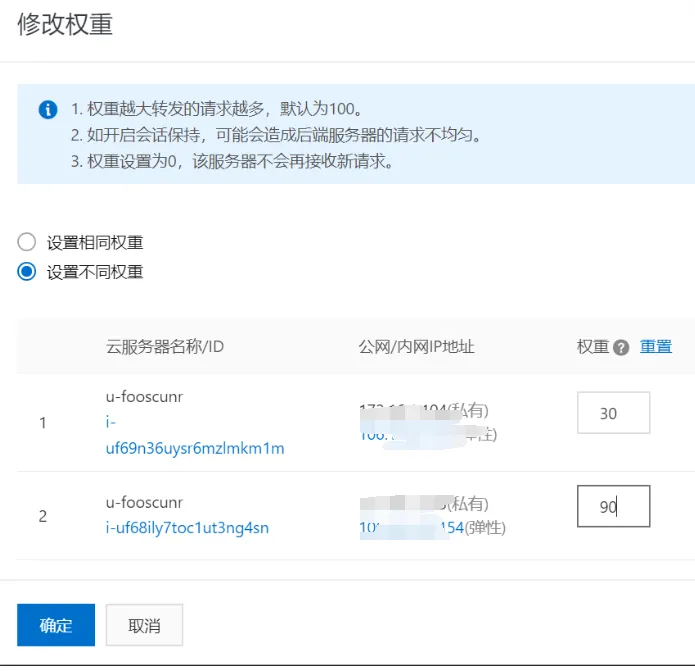695x671 pixels.
Task: Click server name u-fooscunr in row 1
Action: pos(144,397)
